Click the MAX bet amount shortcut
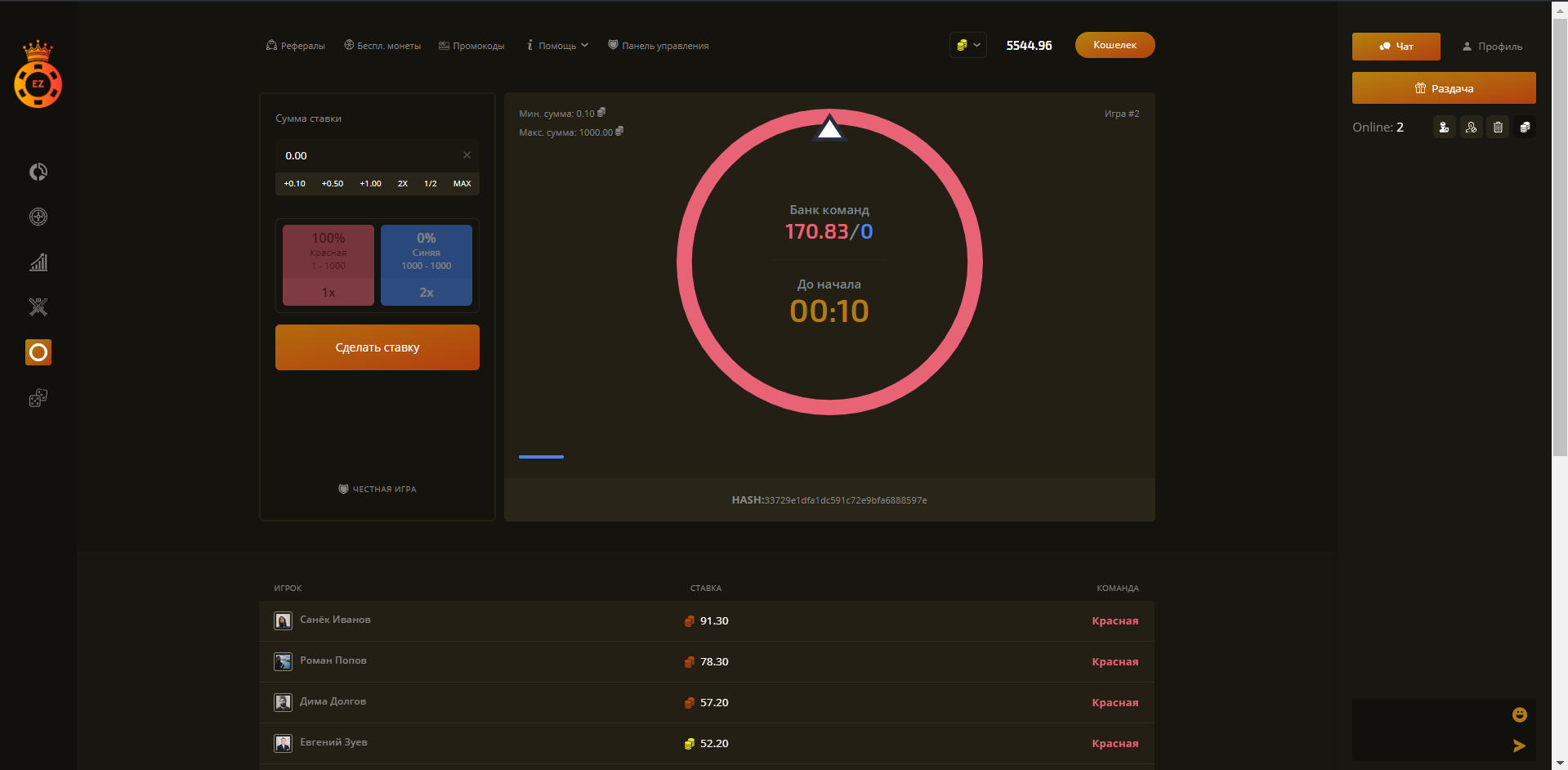The image size is (1568, 770). pos(462,184)
